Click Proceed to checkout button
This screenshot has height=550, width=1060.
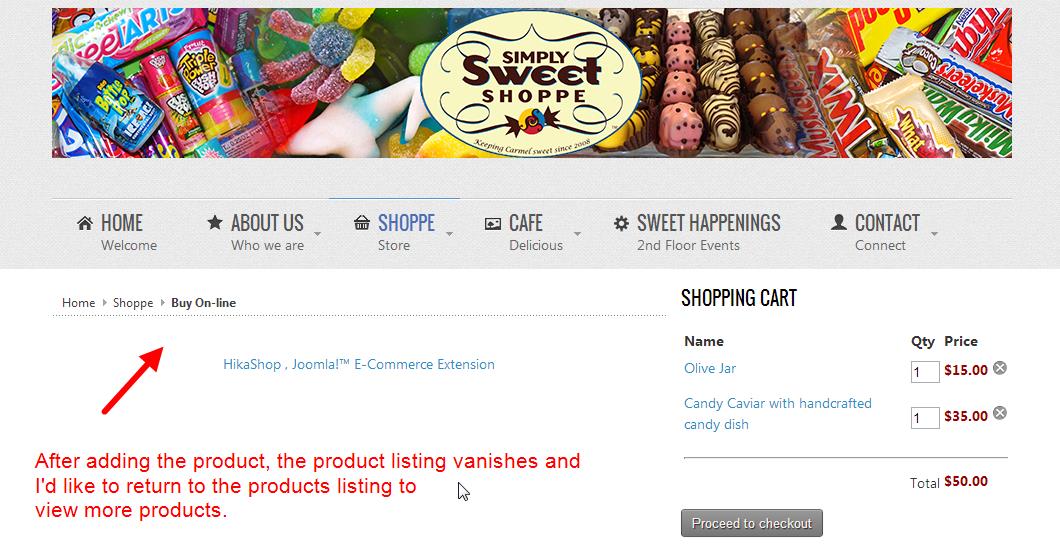[751, 523]
